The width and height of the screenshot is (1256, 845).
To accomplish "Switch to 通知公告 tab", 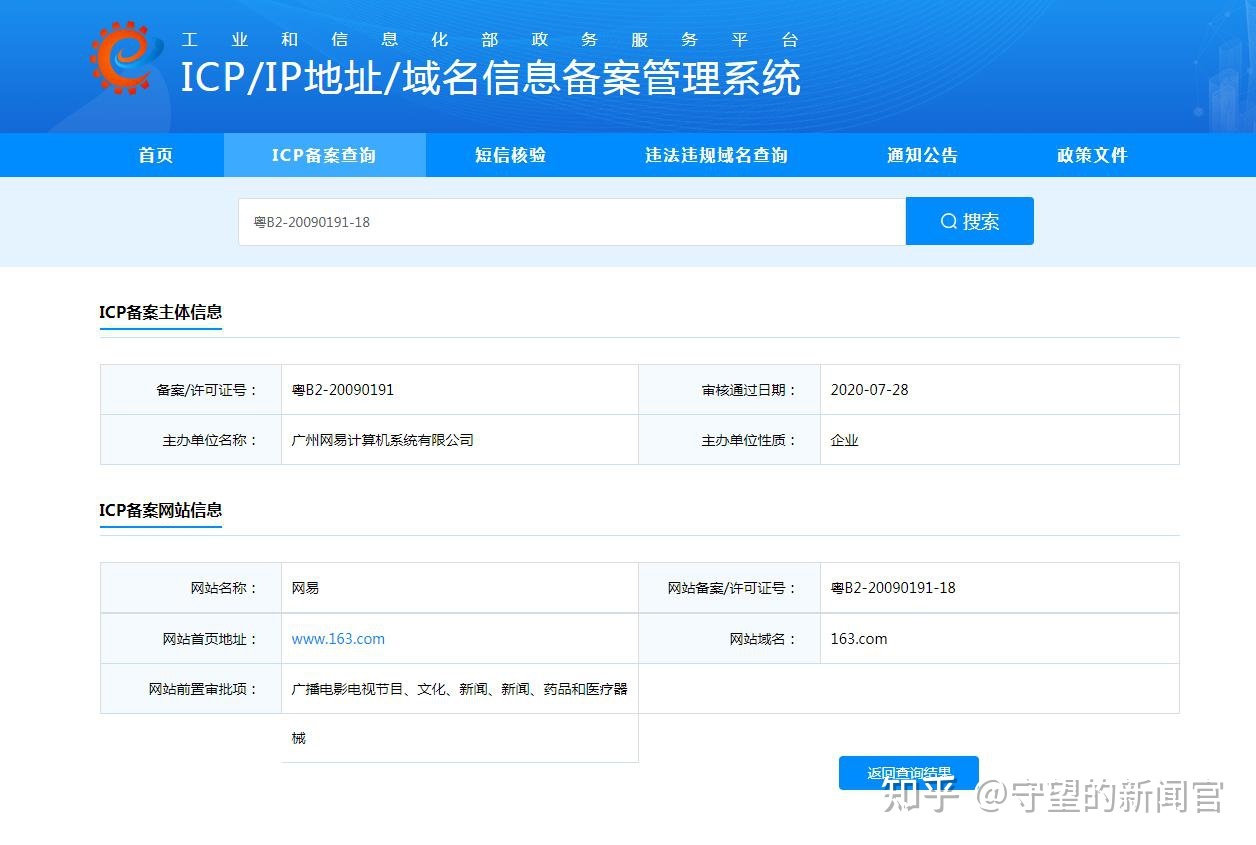I will [x=922, y=155].
